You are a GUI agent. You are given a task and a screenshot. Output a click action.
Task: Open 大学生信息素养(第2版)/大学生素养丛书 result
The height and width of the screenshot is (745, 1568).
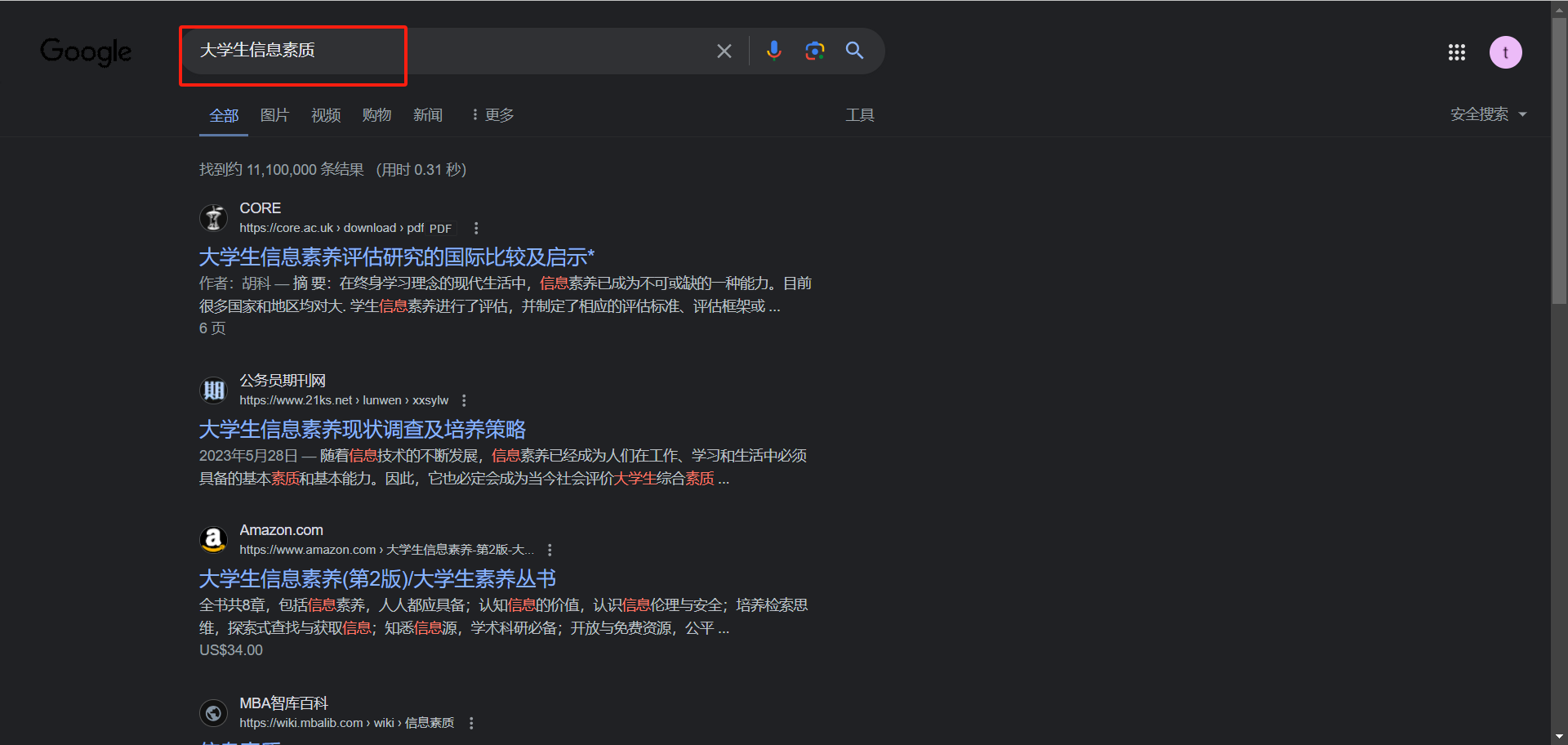(x=377, y=579)
